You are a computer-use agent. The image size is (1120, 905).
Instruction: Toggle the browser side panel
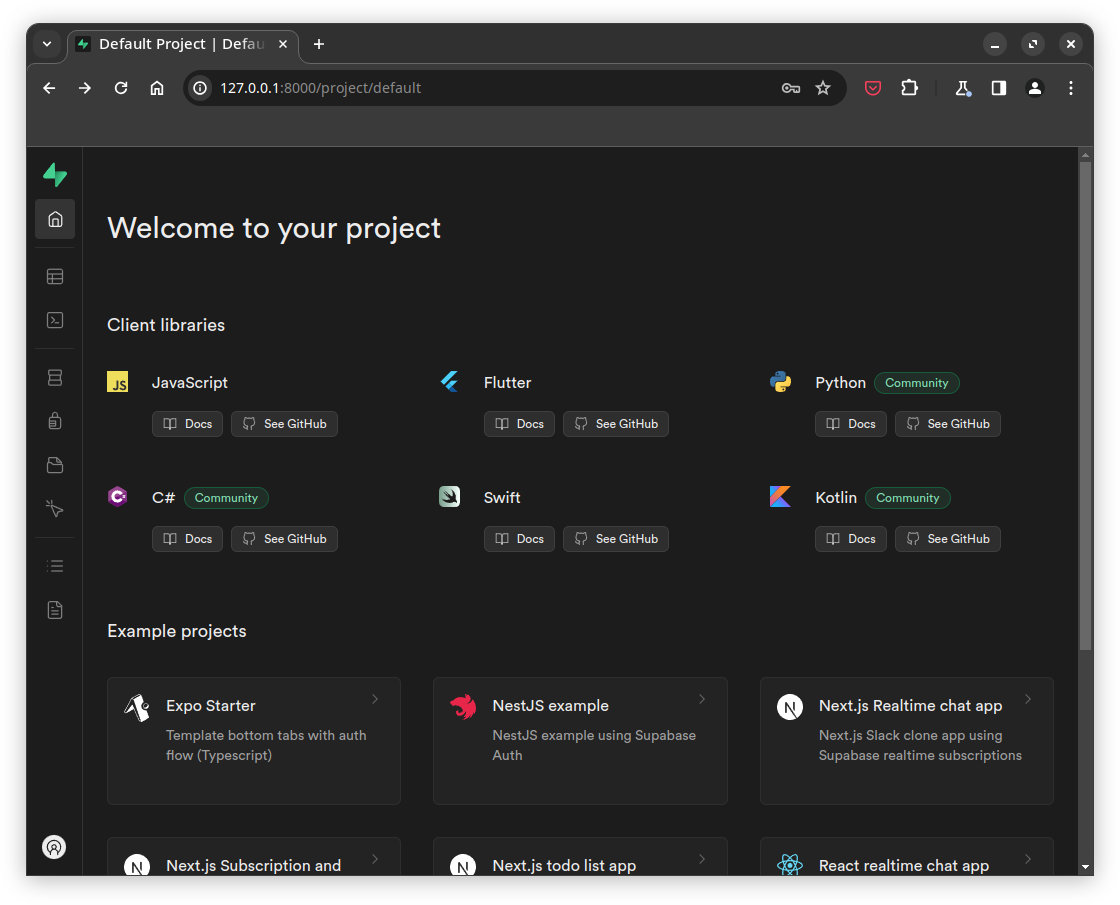tap(999, 88)
